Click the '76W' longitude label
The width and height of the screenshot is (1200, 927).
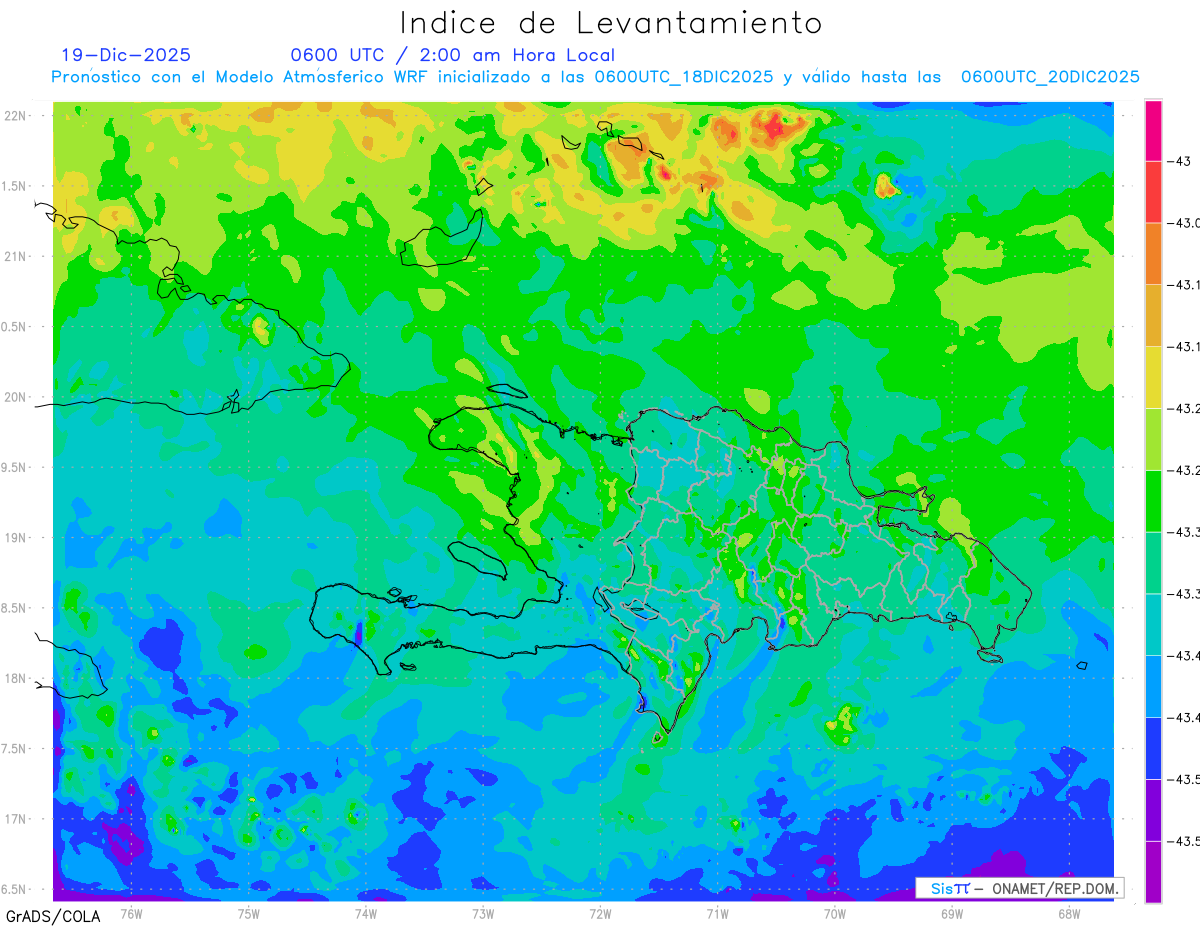coord(131,913)
